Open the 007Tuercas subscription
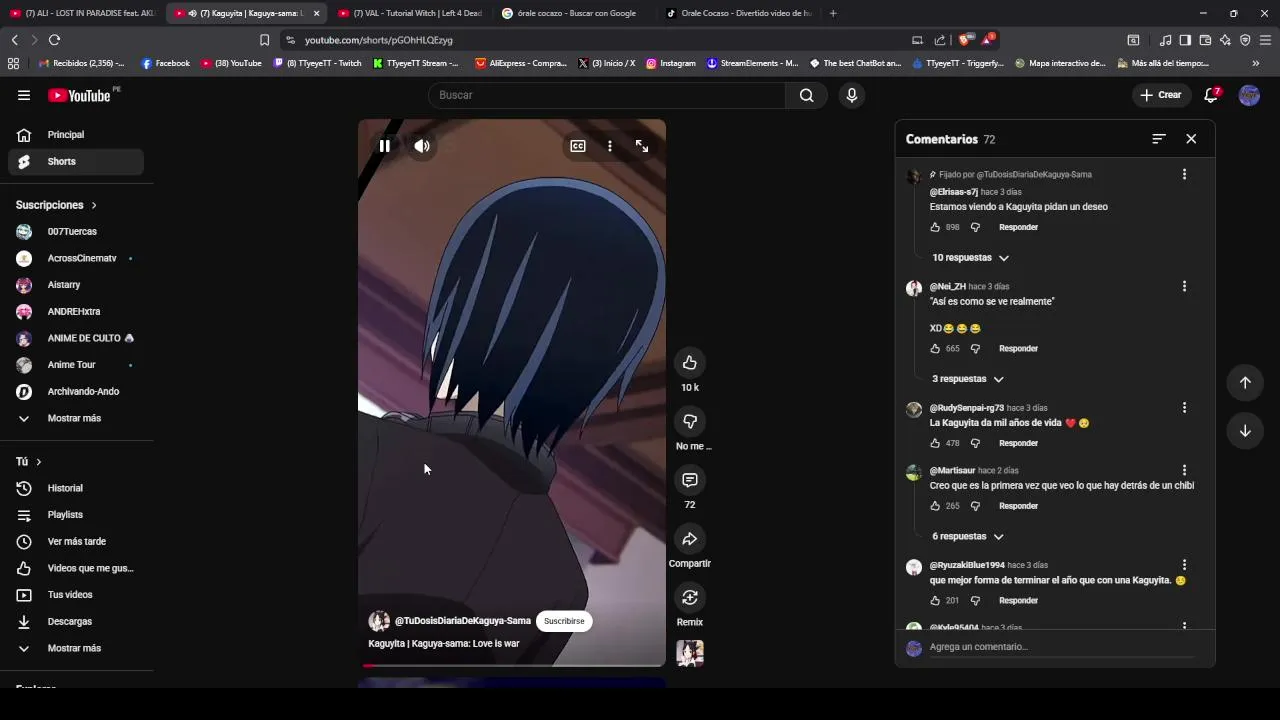Screen dimensions: 1280x720 click(76, 232)
